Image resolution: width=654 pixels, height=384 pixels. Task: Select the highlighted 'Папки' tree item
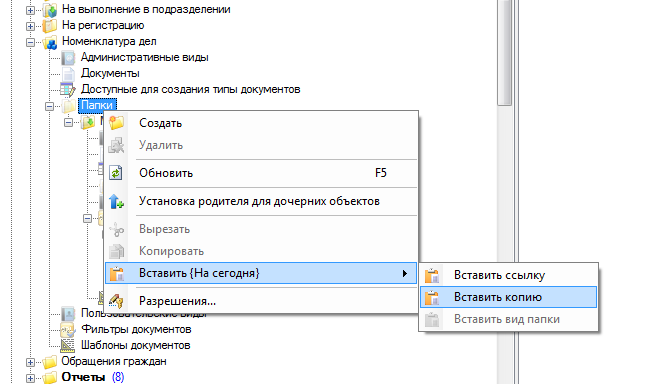(97, 105)
